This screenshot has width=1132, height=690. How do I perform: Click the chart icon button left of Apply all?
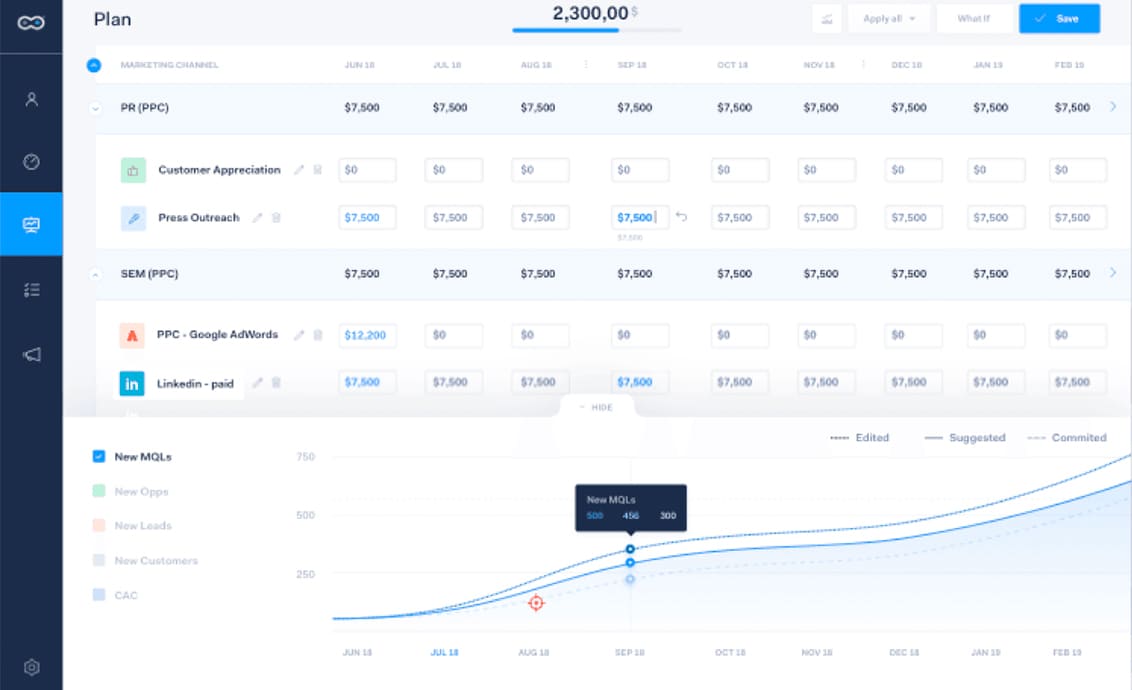point(826,19)
